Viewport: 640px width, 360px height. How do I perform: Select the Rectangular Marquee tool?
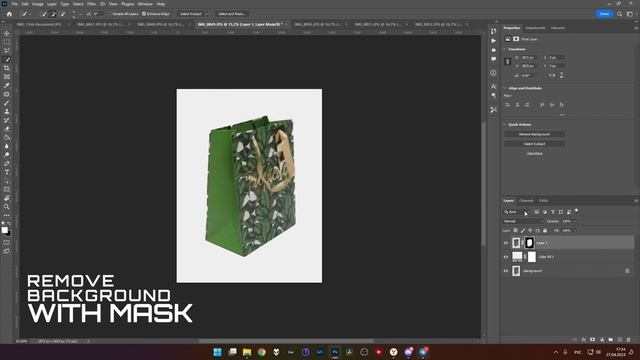click(x=7, y=42)
